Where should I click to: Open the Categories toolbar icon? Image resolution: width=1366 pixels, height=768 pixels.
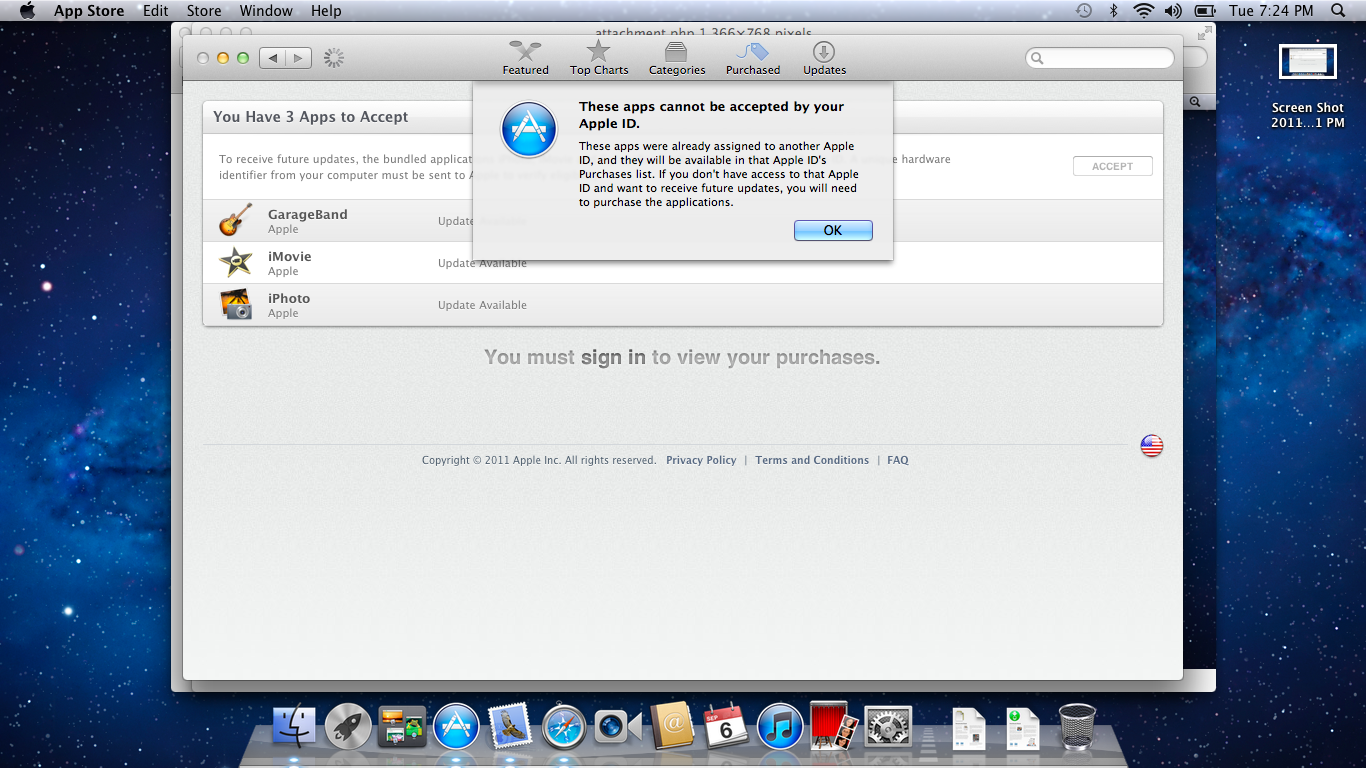677,58
